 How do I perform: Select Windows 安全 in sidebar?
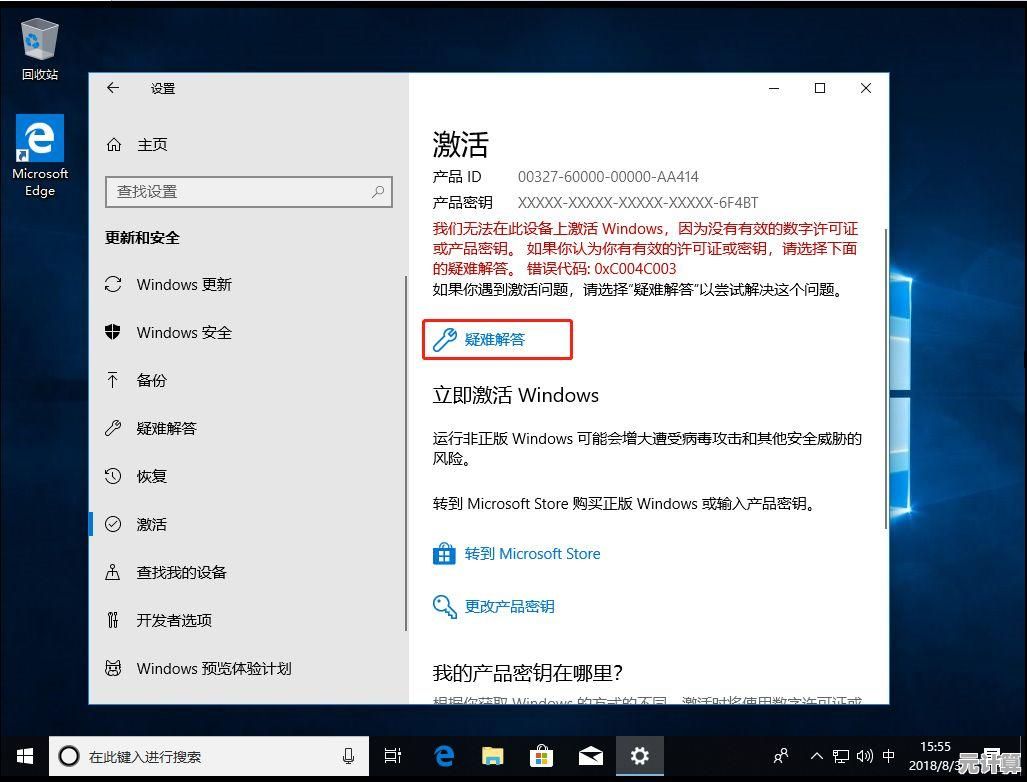[x=183, y=333]
